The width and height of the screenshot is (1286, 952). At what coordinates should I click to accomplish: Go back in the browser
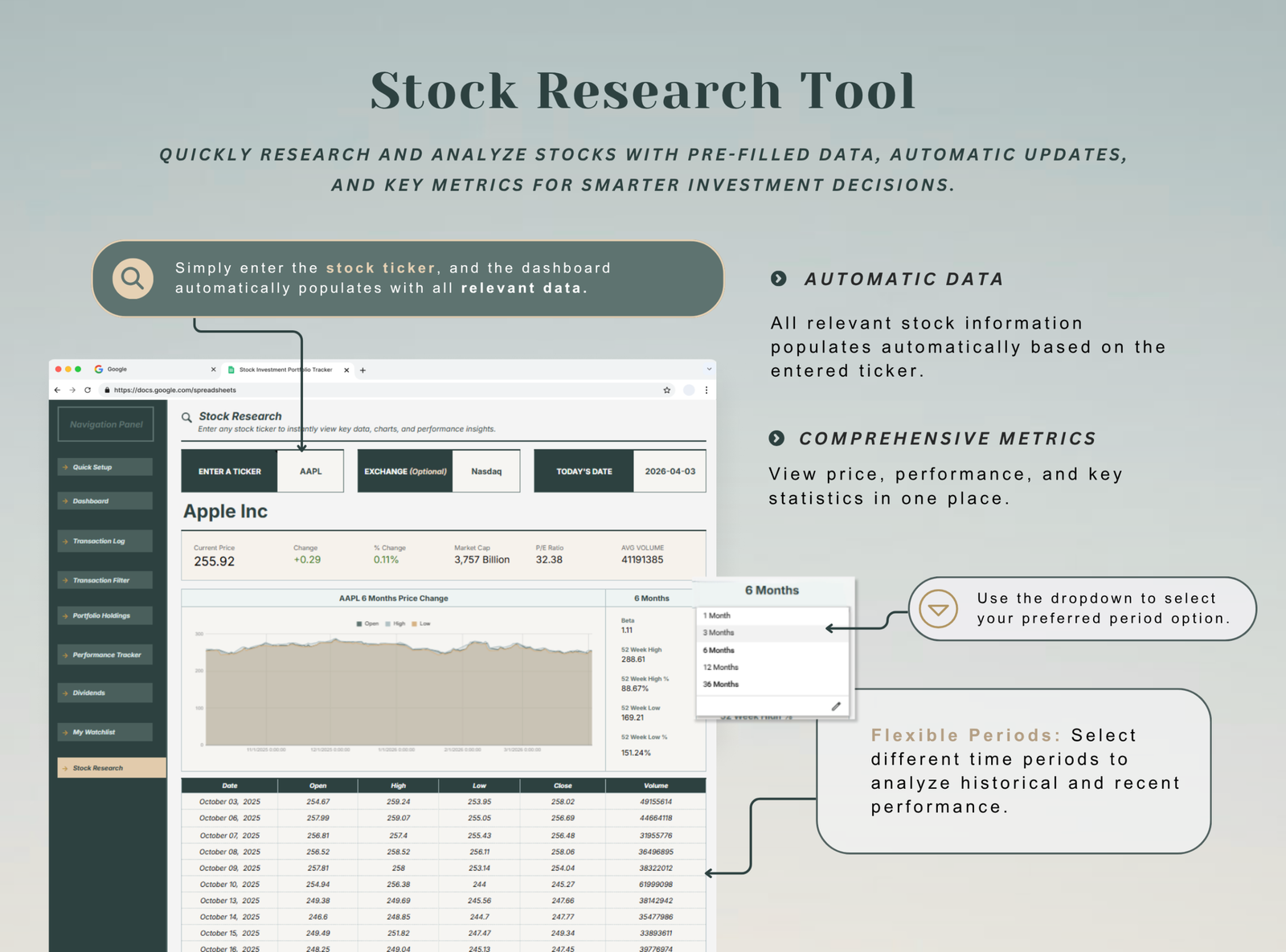57,390
